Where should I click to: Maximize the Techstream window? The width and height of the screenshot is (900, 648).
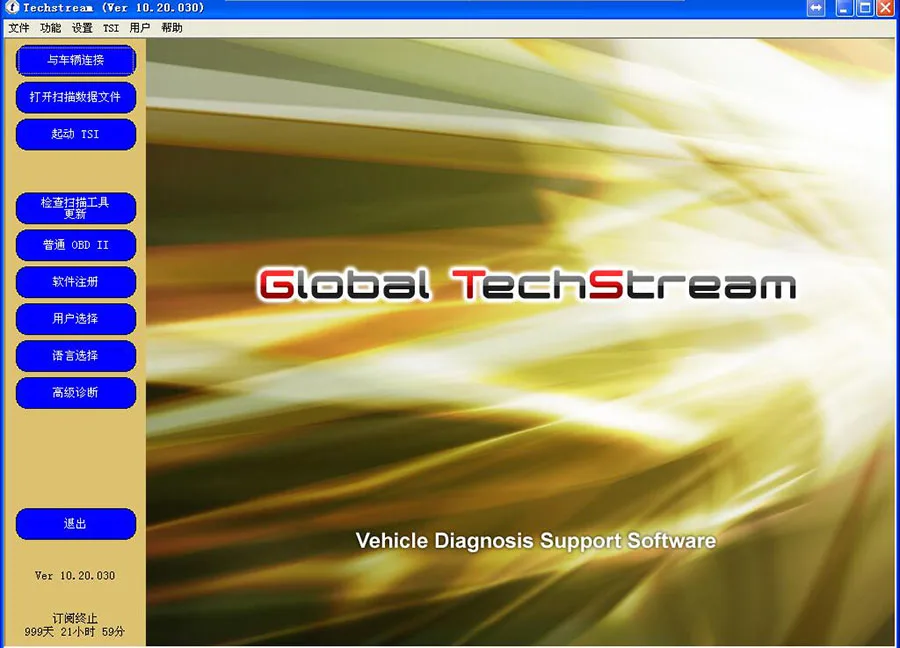click(864, 8)
